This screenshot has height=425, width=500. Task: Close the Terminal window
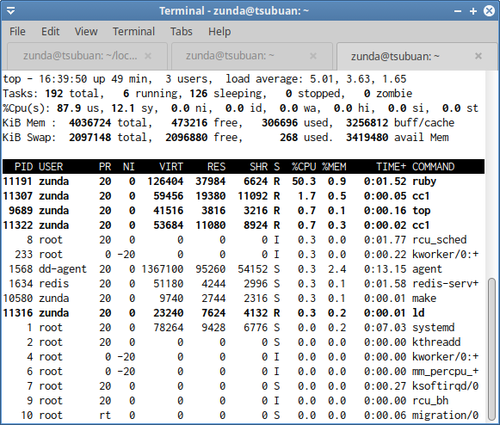click(489, 11)
